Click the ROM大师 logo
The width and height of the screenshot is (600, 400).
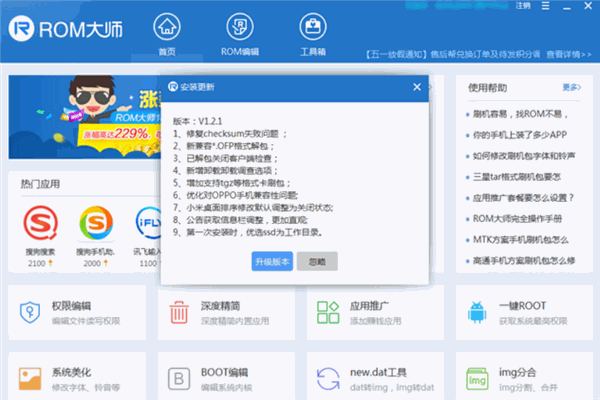point(66,29)
